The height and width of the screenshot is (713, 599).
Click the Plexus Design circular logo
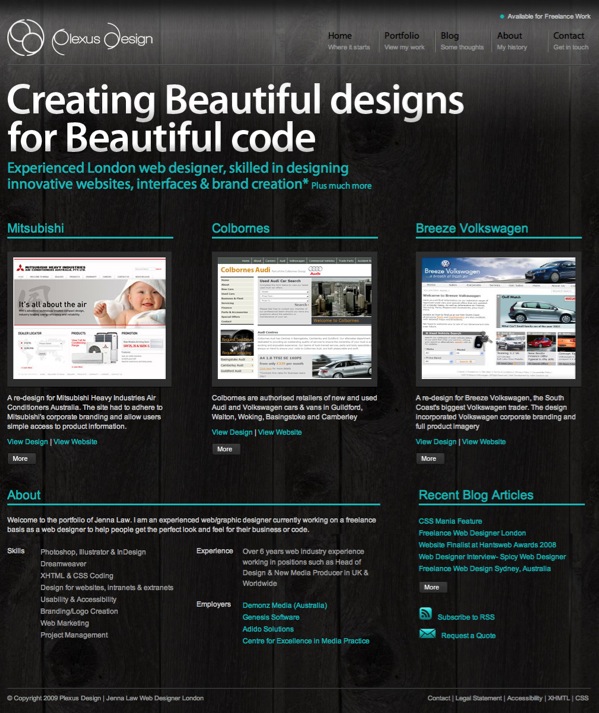25,37
